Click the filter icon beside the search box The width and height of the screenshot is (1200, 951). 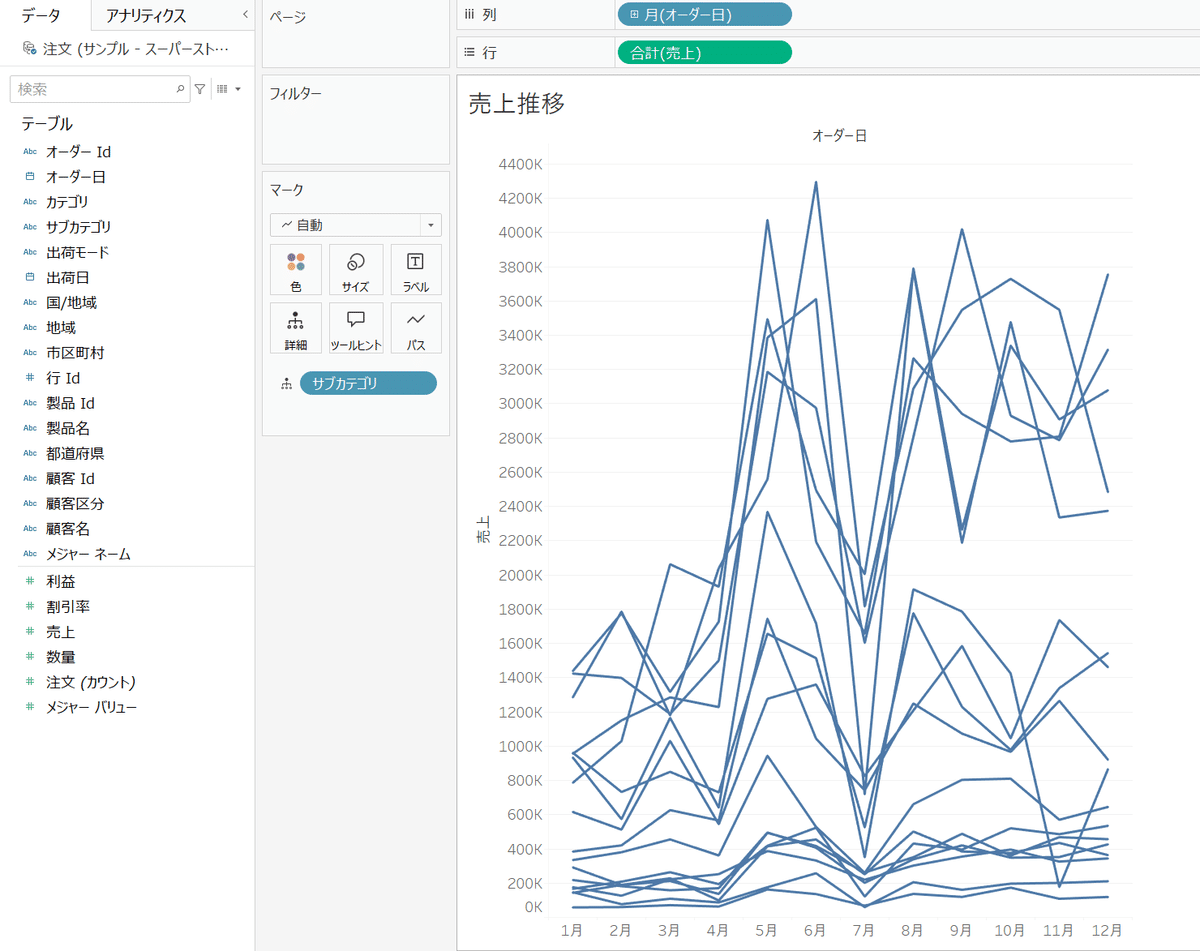pyautogui.click(x=200, y=89)
